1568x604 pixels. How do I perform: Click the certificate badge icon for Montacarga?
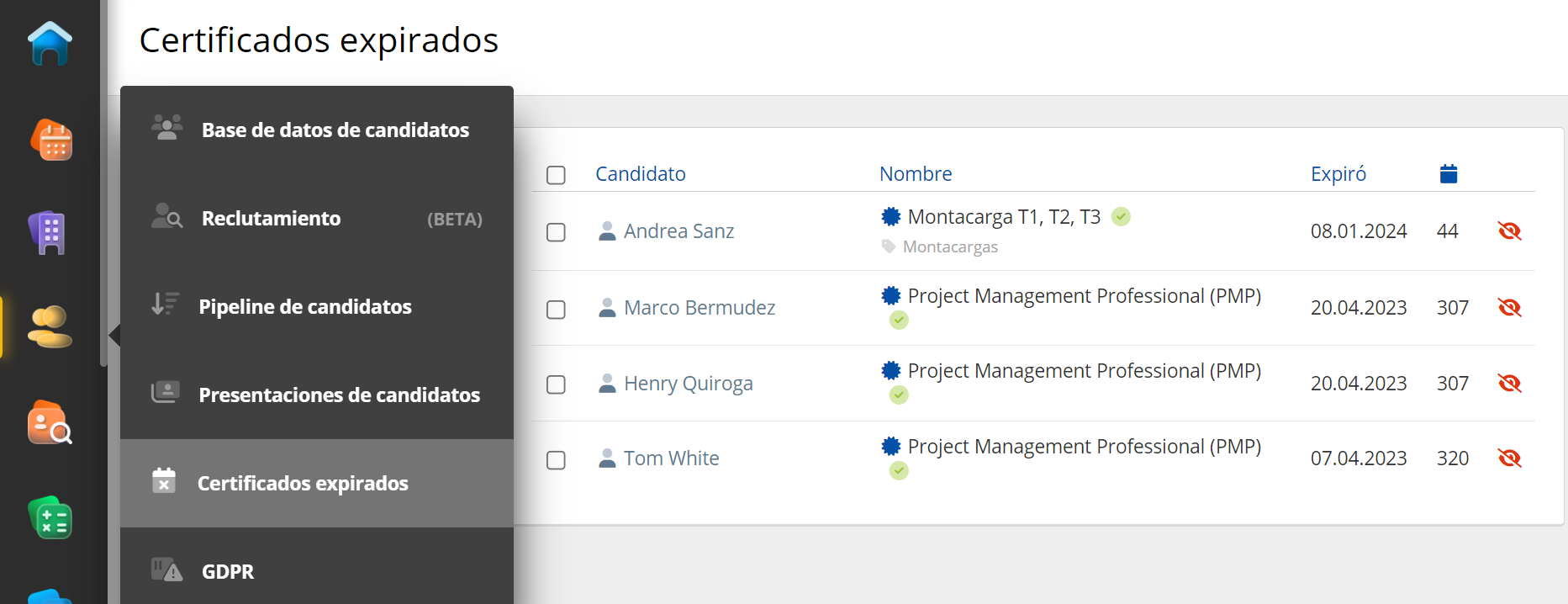890,217
